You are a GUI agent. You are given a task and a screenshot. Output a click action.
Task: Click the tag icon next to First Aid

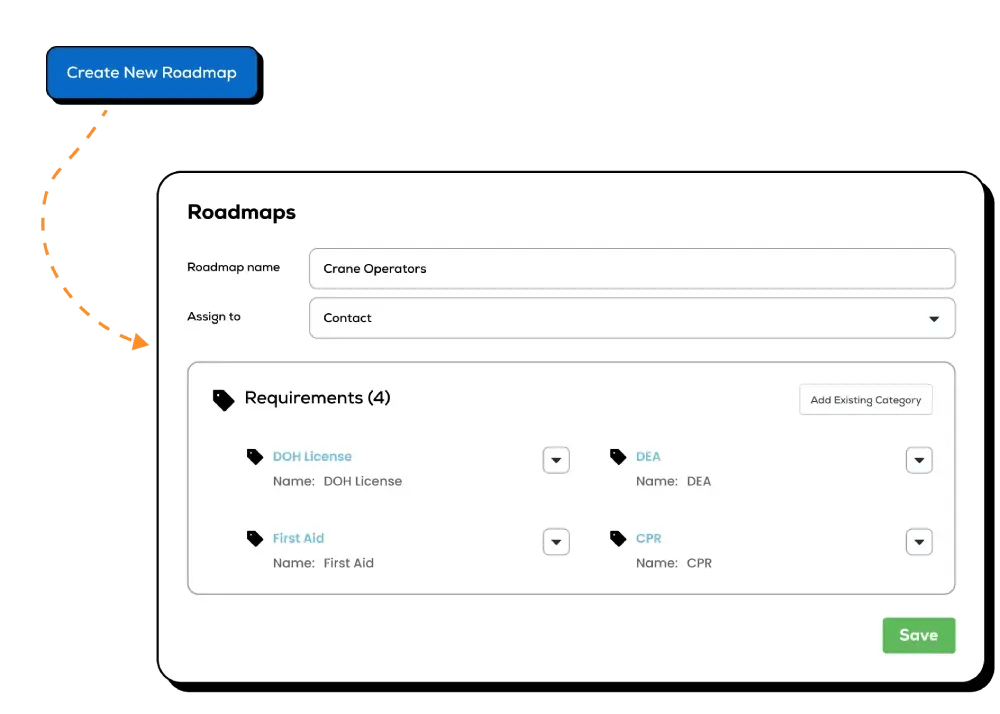click(x=254, y=538)
